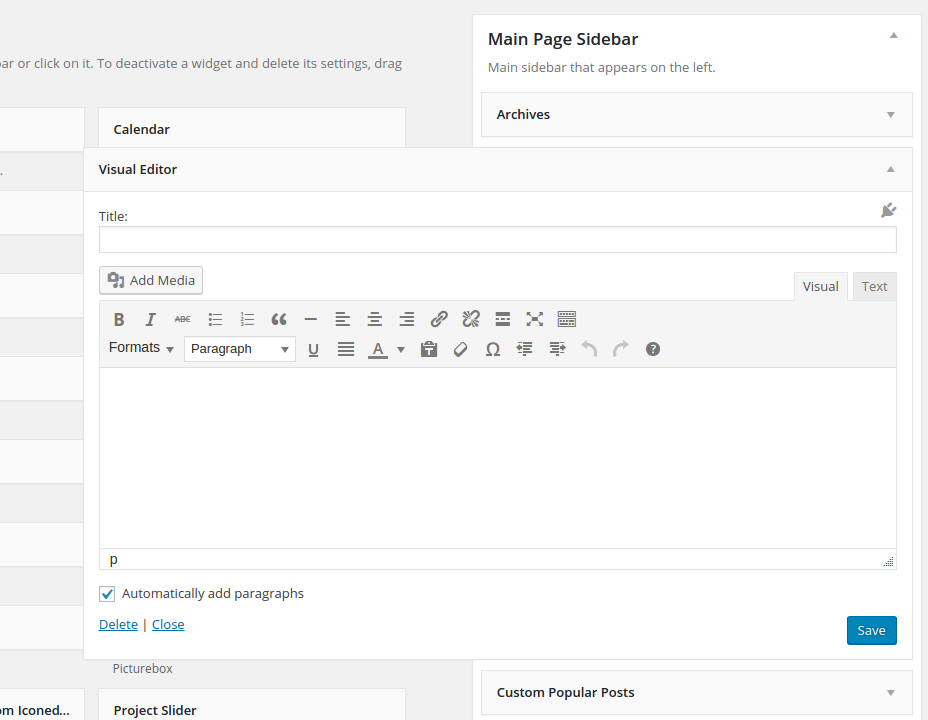Viewport: 928px width, 720px height.
Task: Insert a special character (omega)
Action: pos(493,349)
